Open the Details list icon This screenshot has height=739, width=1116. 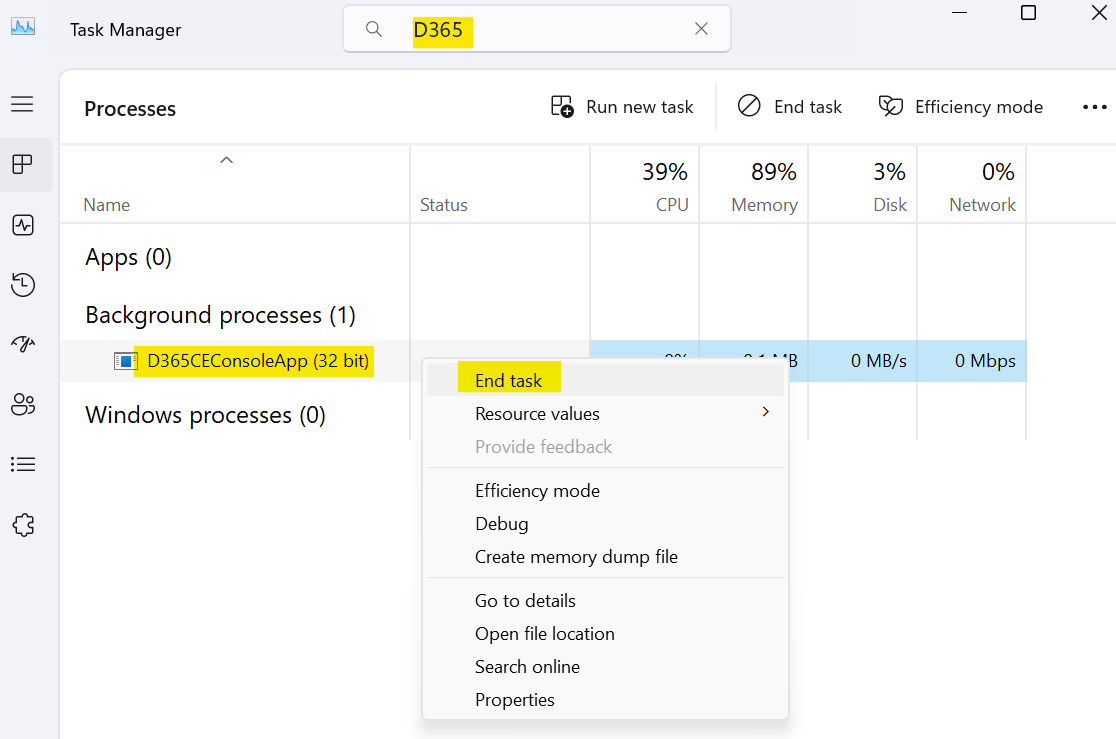[23, 465]
